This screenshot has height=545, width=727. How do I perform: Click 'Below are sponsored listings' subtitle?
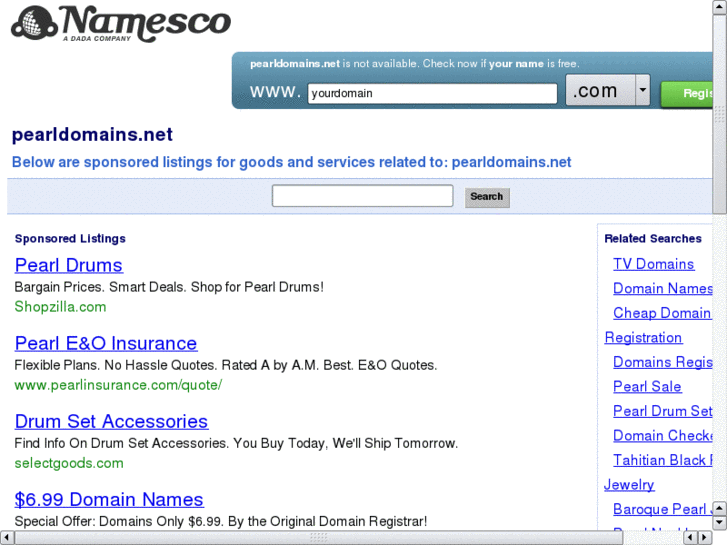(291, 162)
